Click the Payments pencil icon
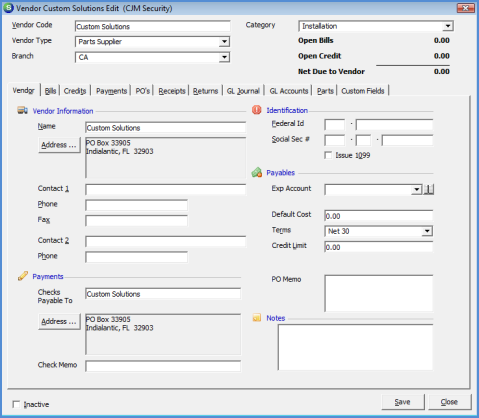Viewport: 479px width, 418px height. click(23, 276)
